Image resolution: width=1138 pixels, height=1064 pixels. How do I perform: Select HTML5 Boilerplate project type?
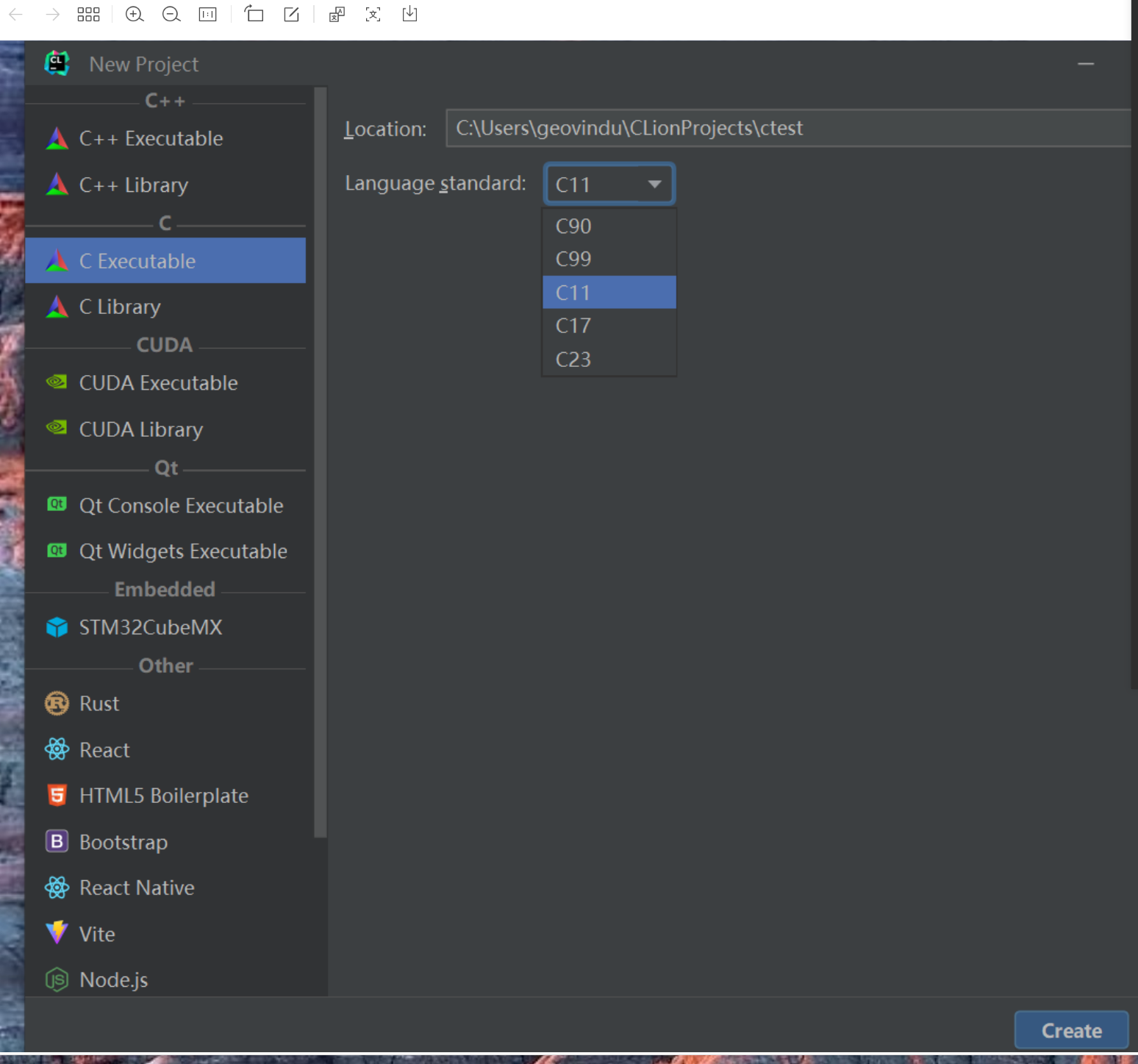pyautogui.click(x=165, y=796)
